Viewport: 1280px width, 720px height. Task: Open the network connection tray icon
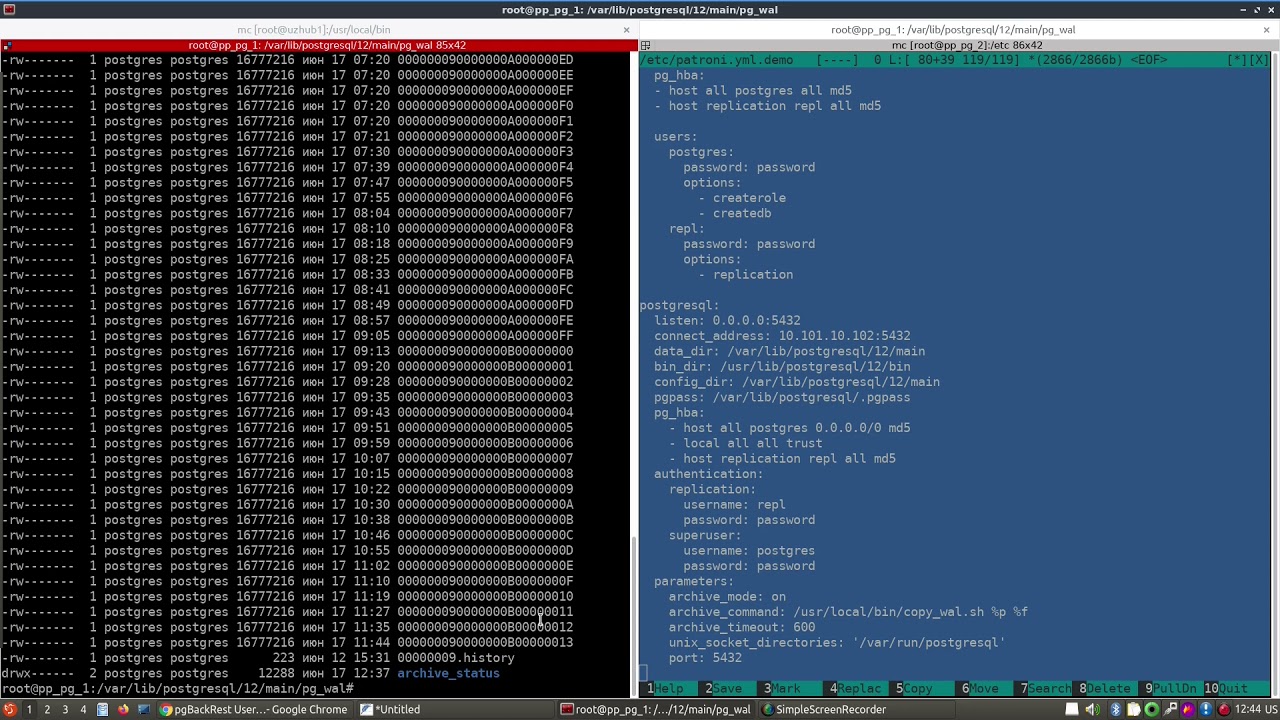(x=1169, y=710)
